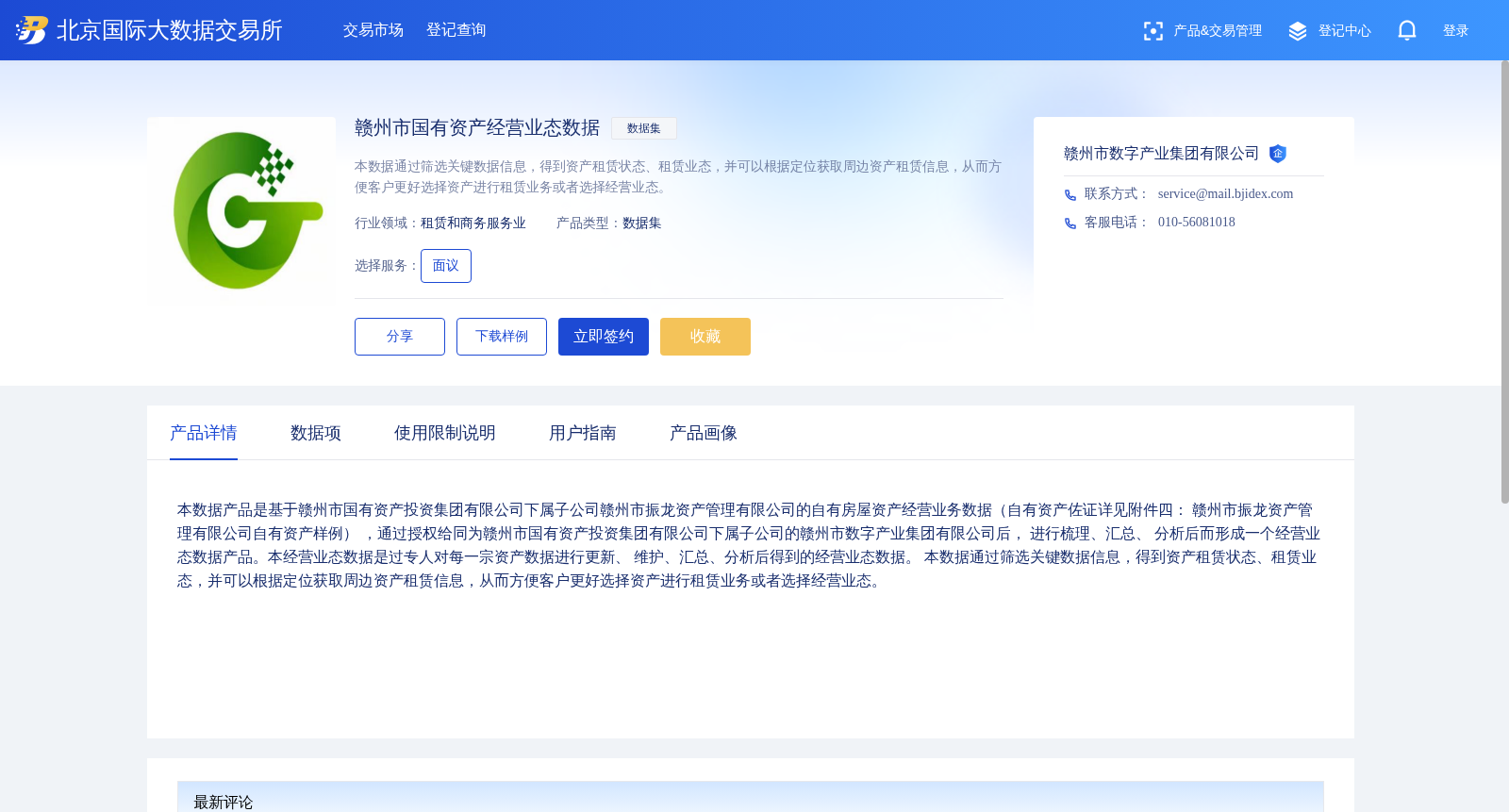Switch to the 产品画像 tab
1509x812 pixels.
[704, 433]
